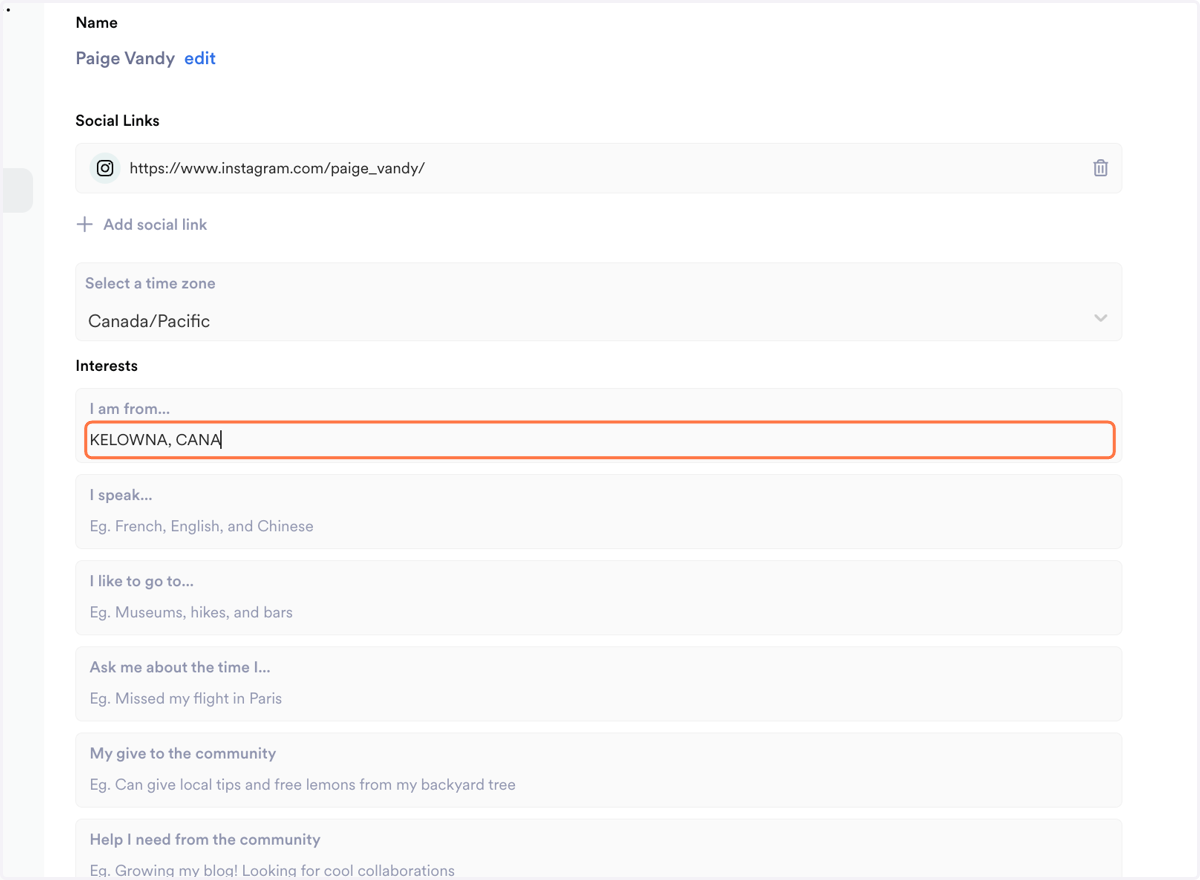Click the edit link beside Paige Vandy
Viewport: 1200px width, 880px height.
(x=200, y=58)
